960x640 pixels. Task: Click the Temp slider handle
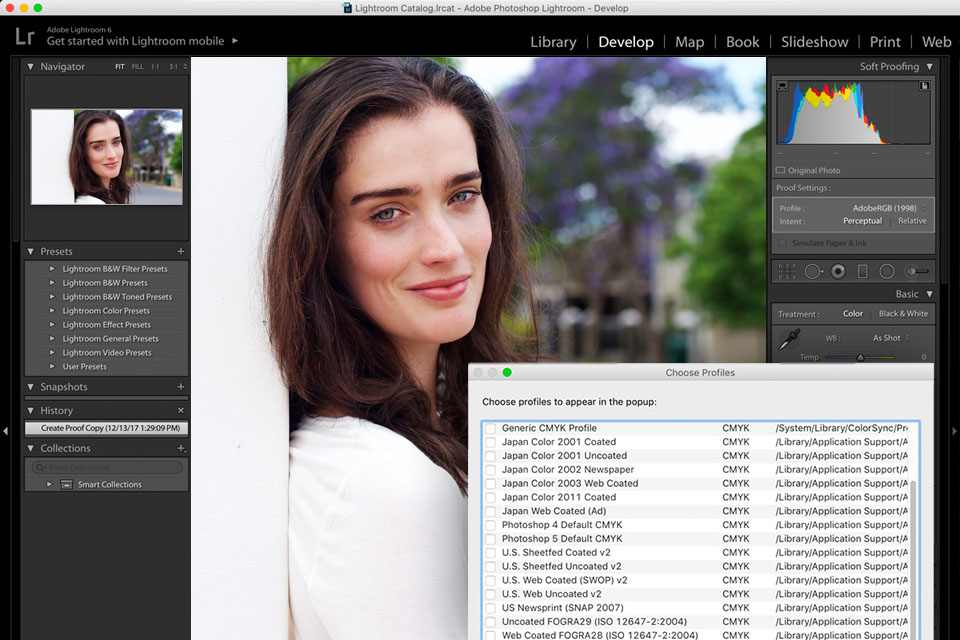click(x=860, y=357)
